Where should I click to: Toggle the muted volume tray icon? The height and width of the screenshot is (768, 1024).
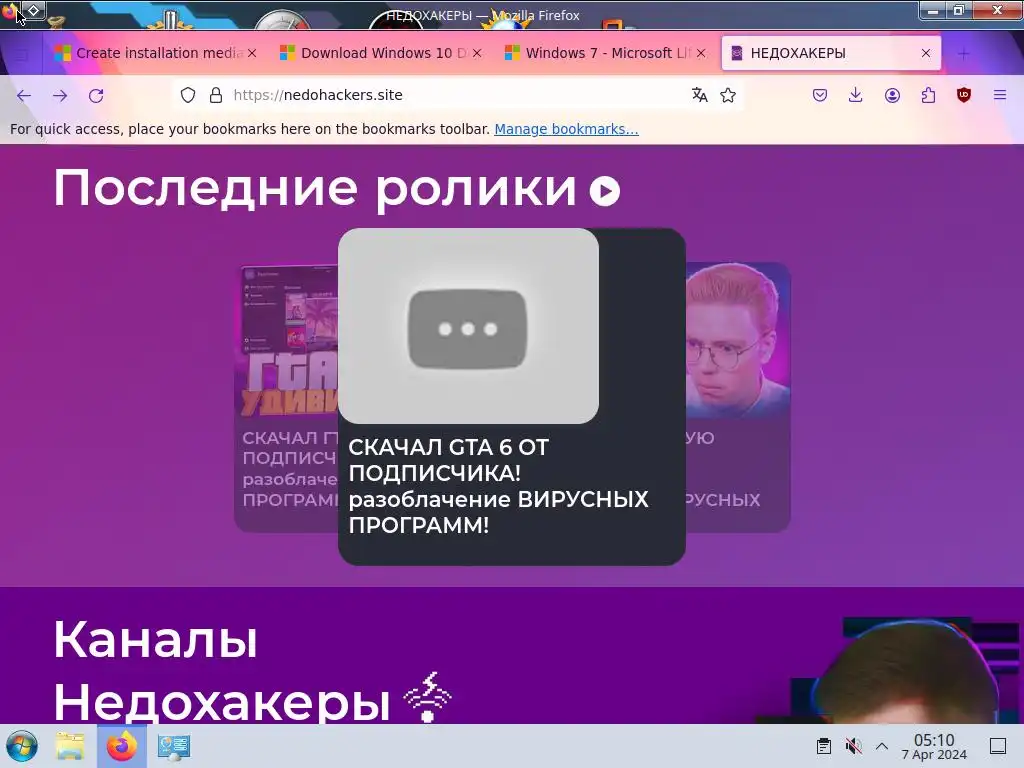(x=853, y=746)
